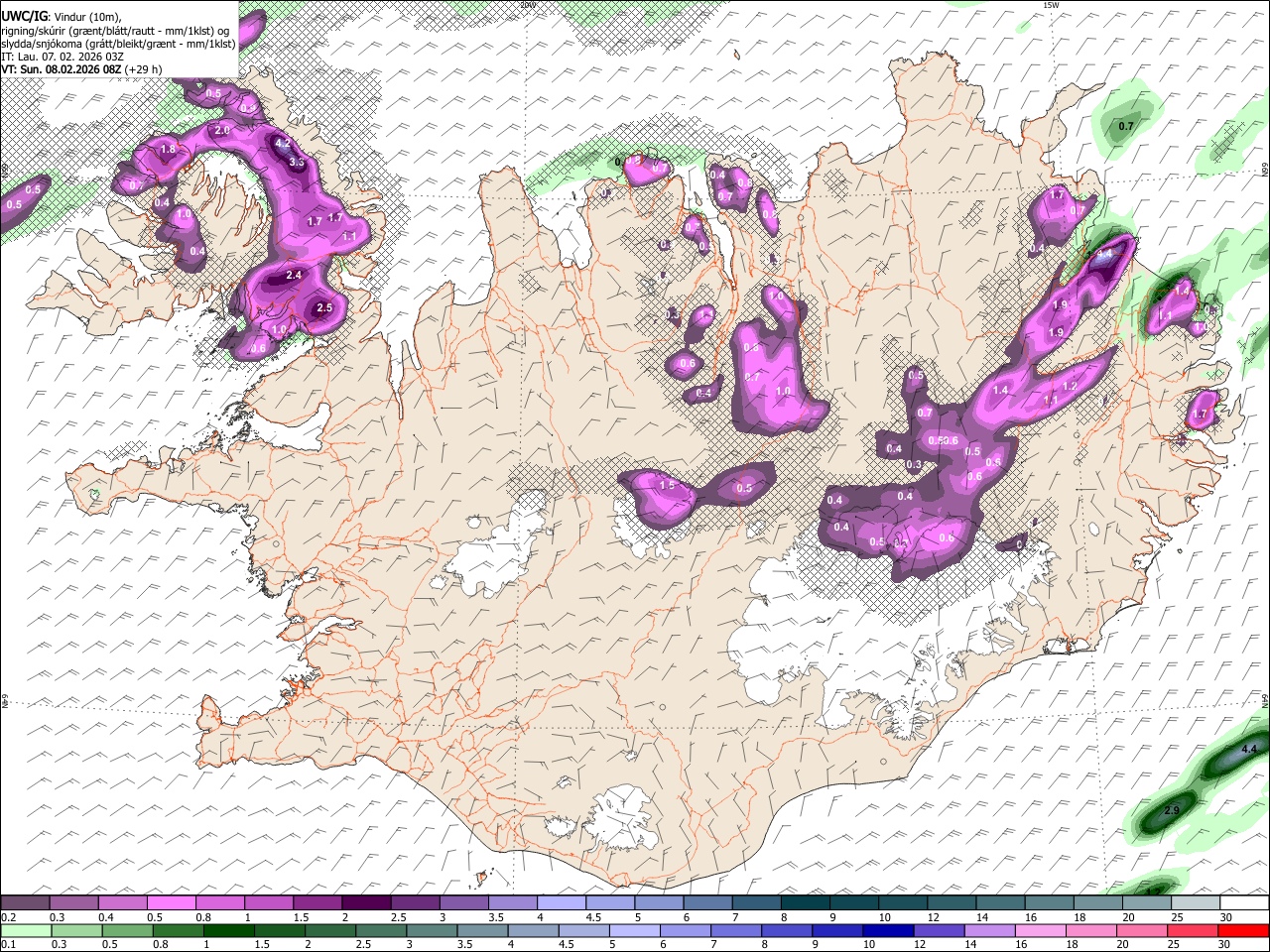Pick the upper legend swatch labeled 4.5
Image resolution: width=1270 pixels, height=952 pixels.
[609, 903]
